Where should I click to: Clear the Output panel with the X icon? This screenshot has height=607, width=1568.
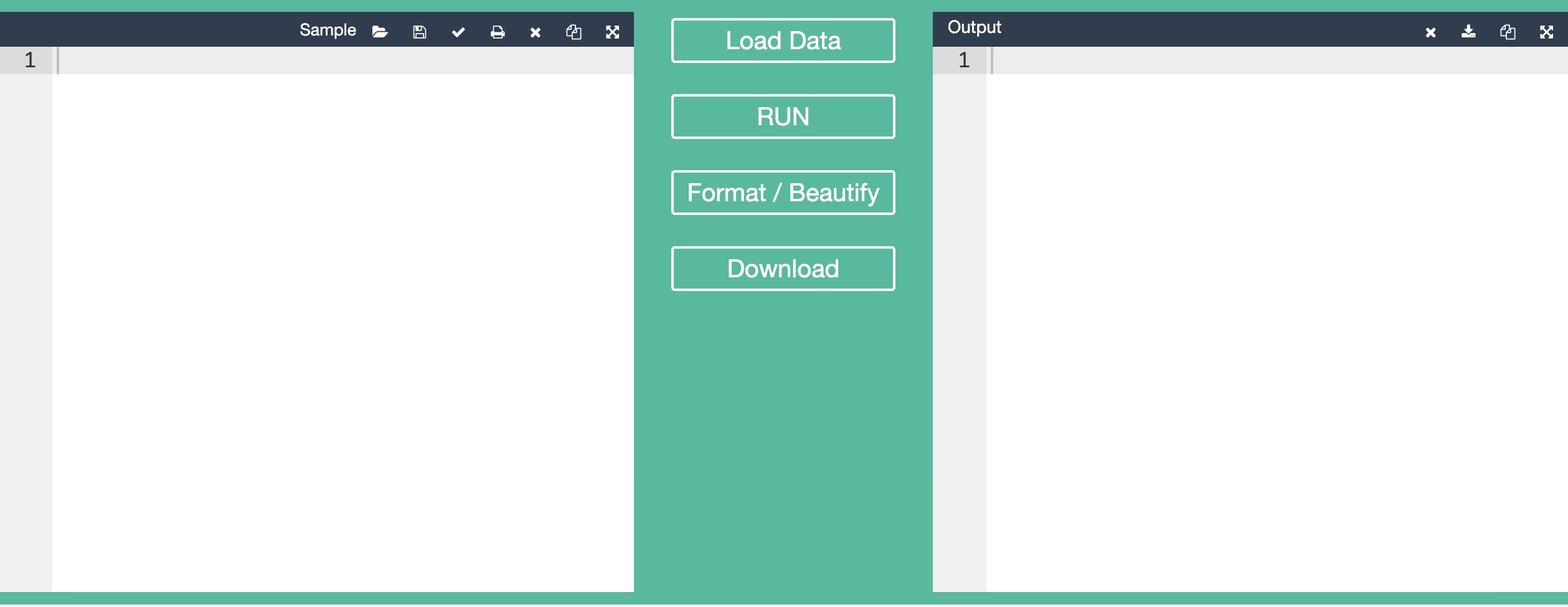point(1430,31)
